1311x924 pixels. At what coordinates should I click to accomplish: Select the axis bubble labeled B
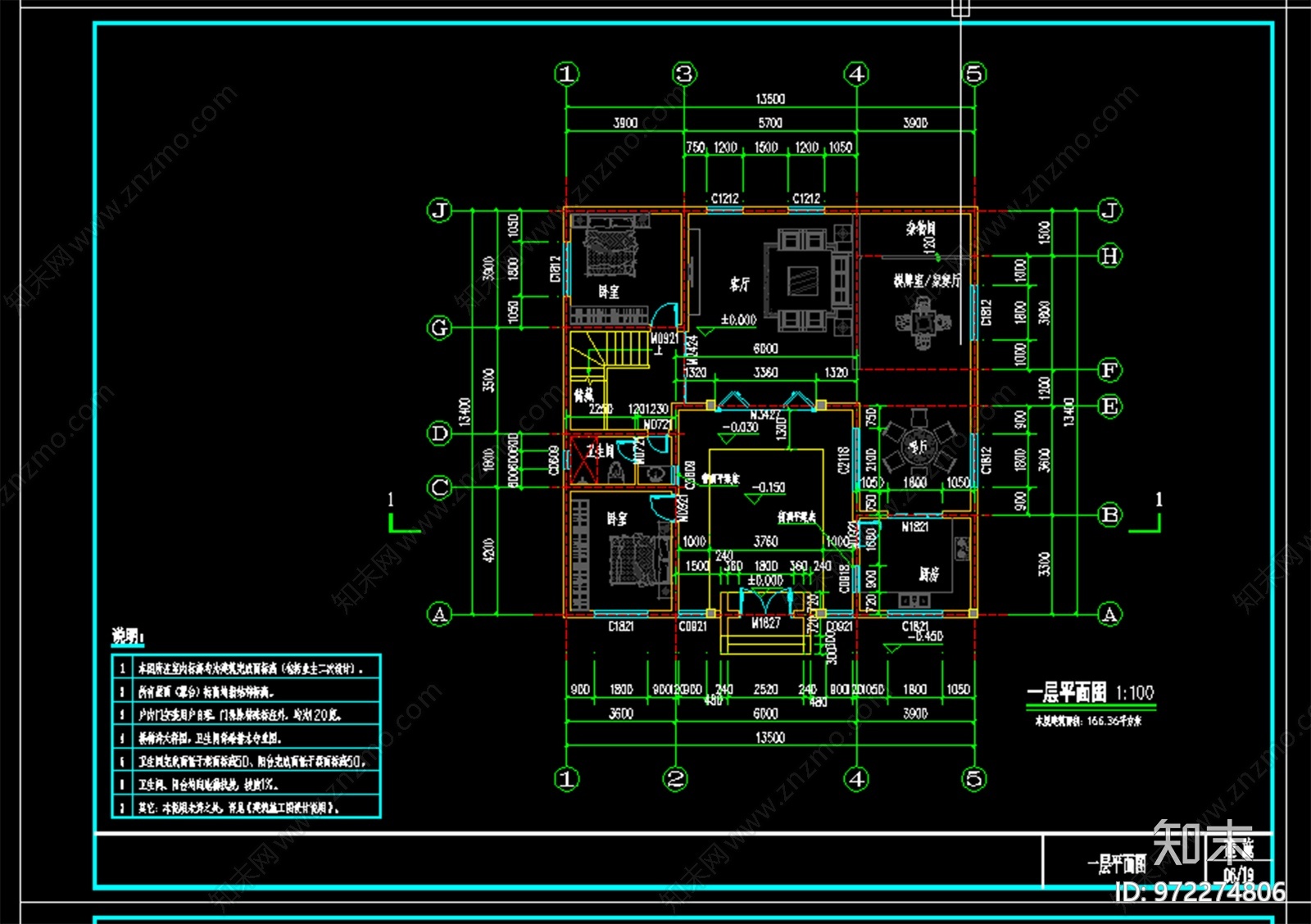pos(1109,514)
